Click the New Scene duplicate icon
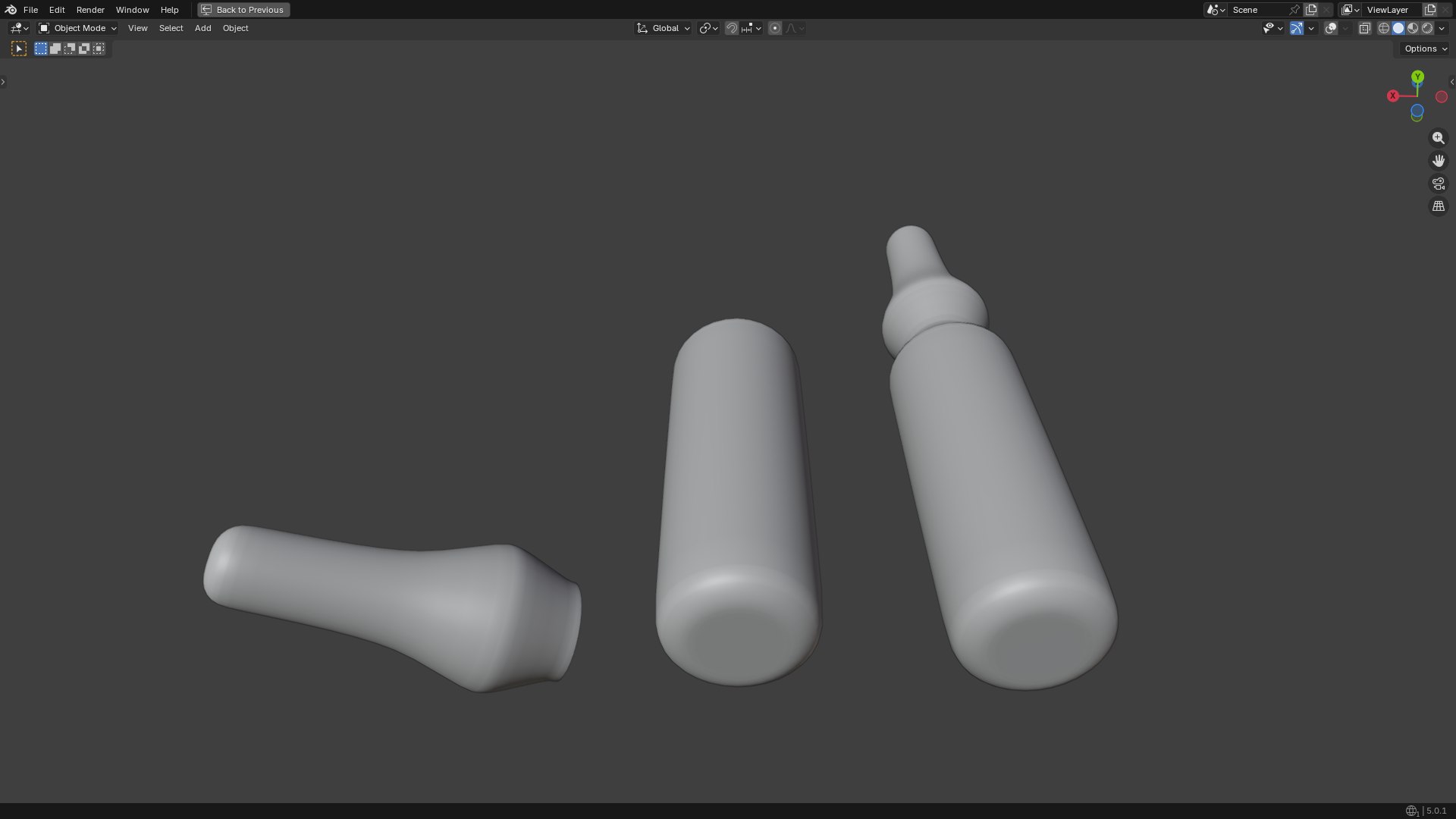This screenshot has height=819, width=1456. coord(1311,10)
